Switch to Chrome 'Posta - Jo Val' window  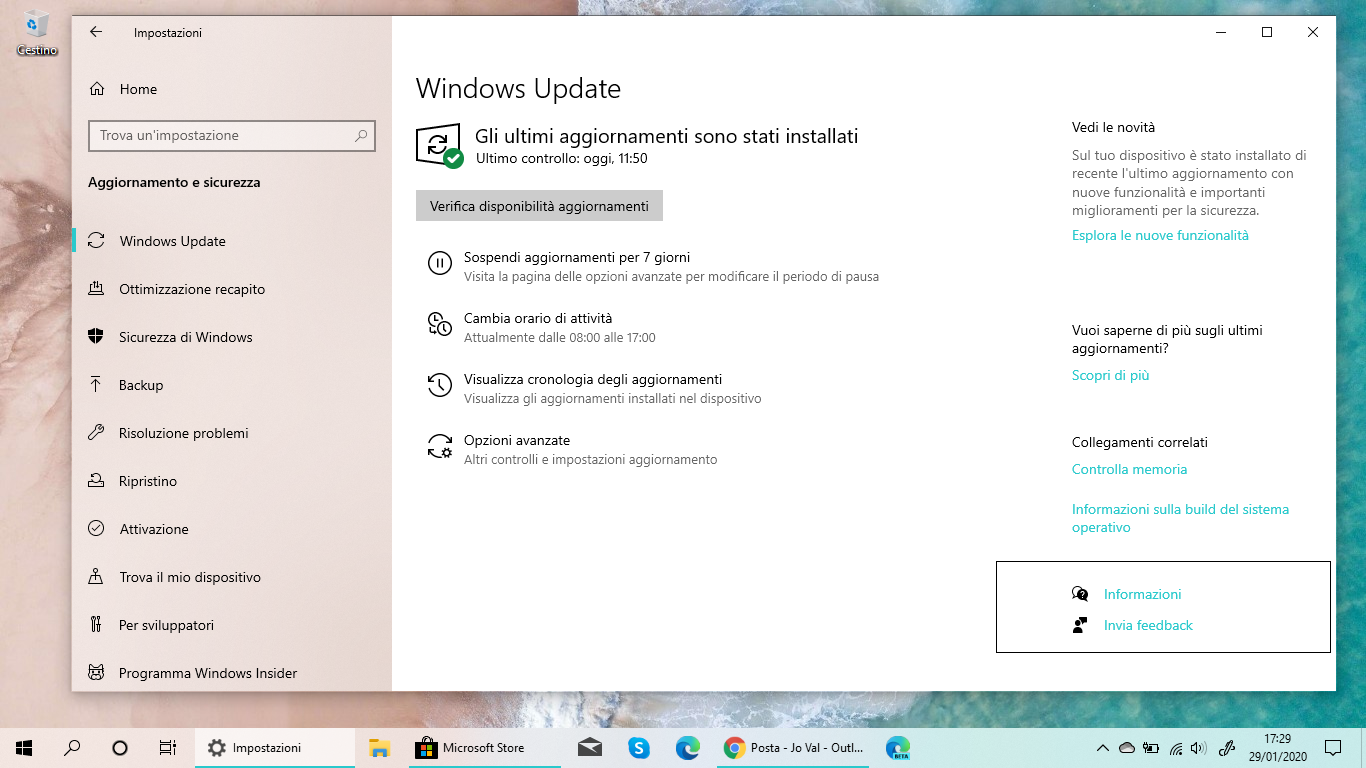795,747
